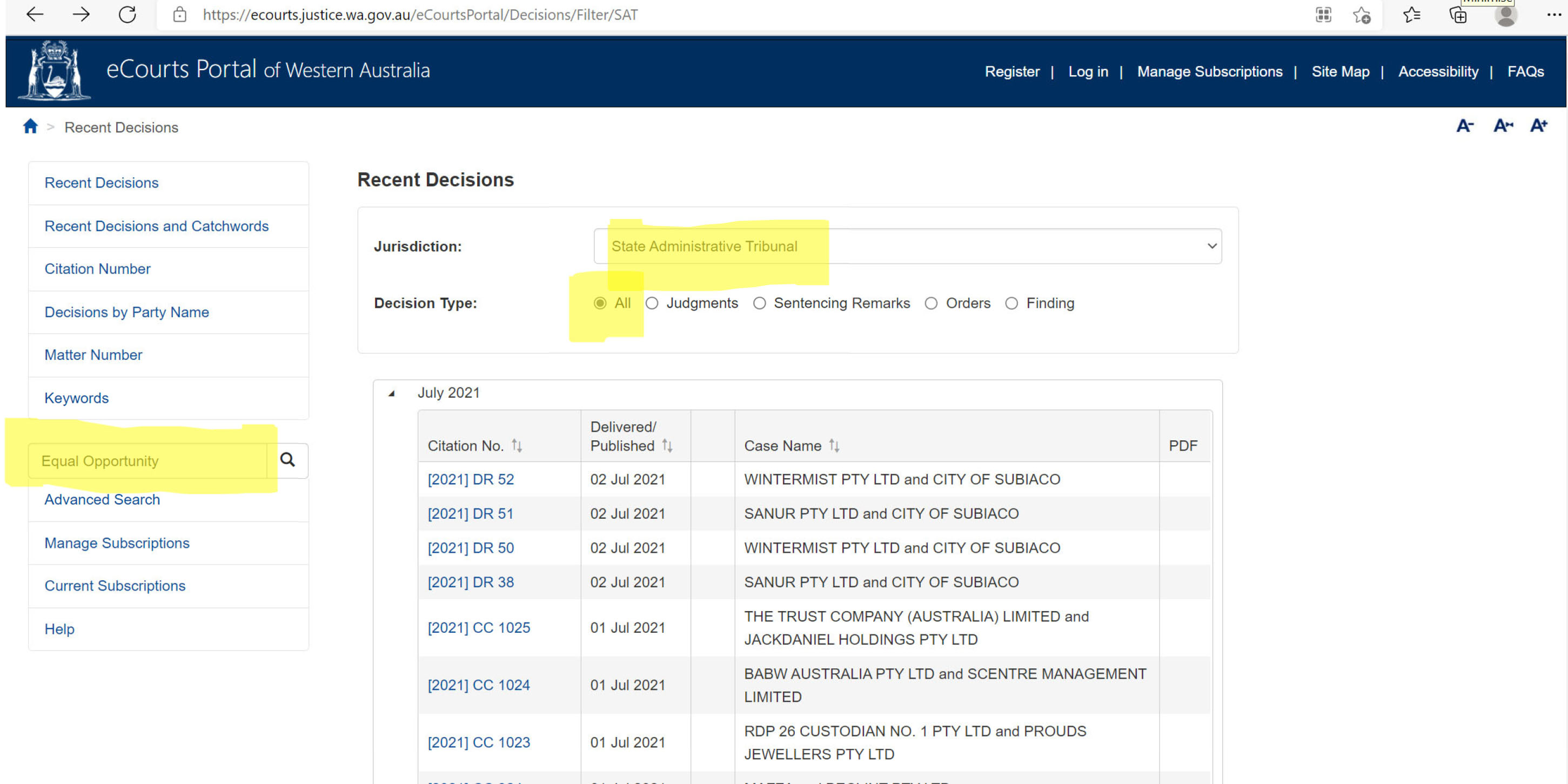Collapse the July 2021 section
The image size is (1568, 784).
392,393
